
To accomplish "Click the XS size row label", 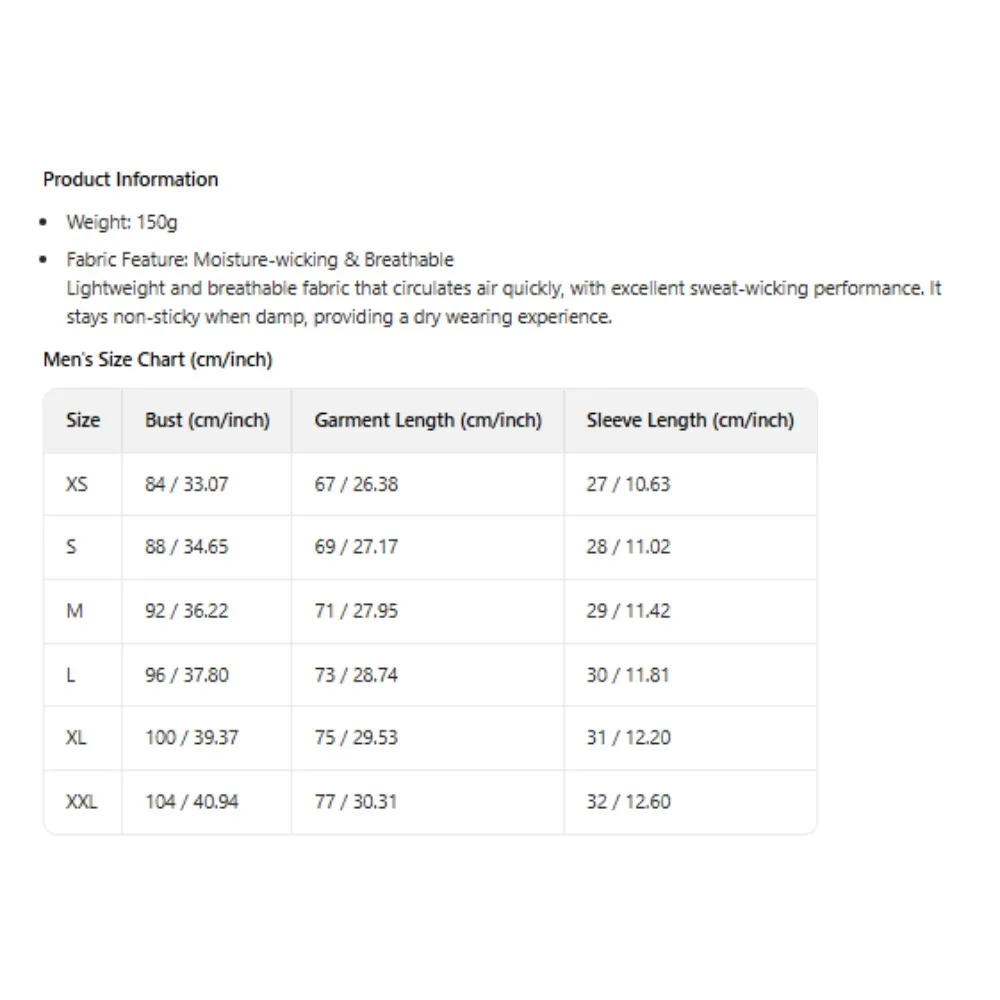I will [x=77, y=484].
